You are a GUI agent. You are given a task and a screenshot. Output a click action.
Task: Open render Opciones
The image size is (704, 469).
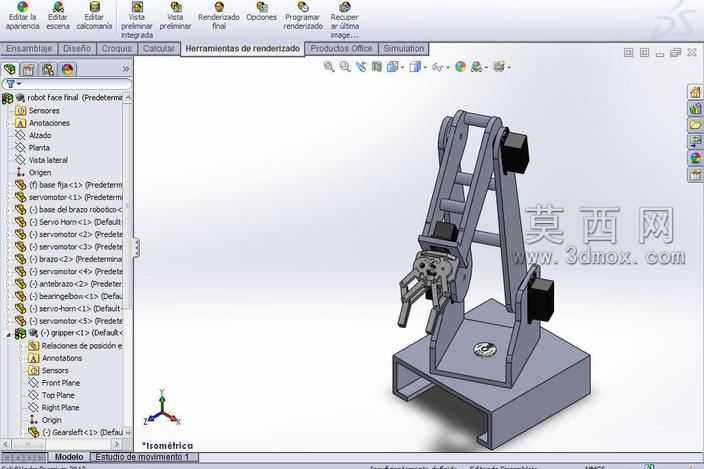click(261, 12)
